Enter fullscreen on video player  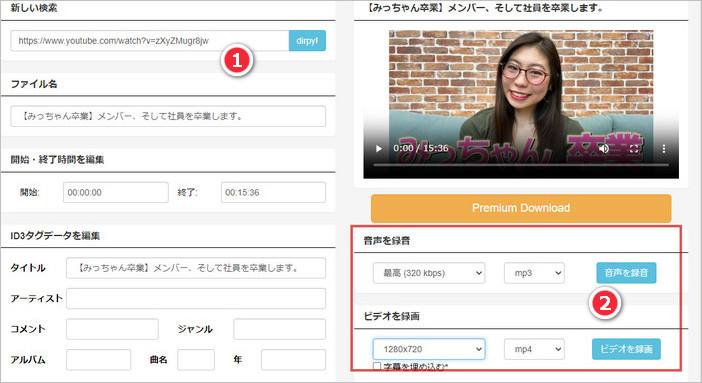pyautogui.click(x=634, y=148)
